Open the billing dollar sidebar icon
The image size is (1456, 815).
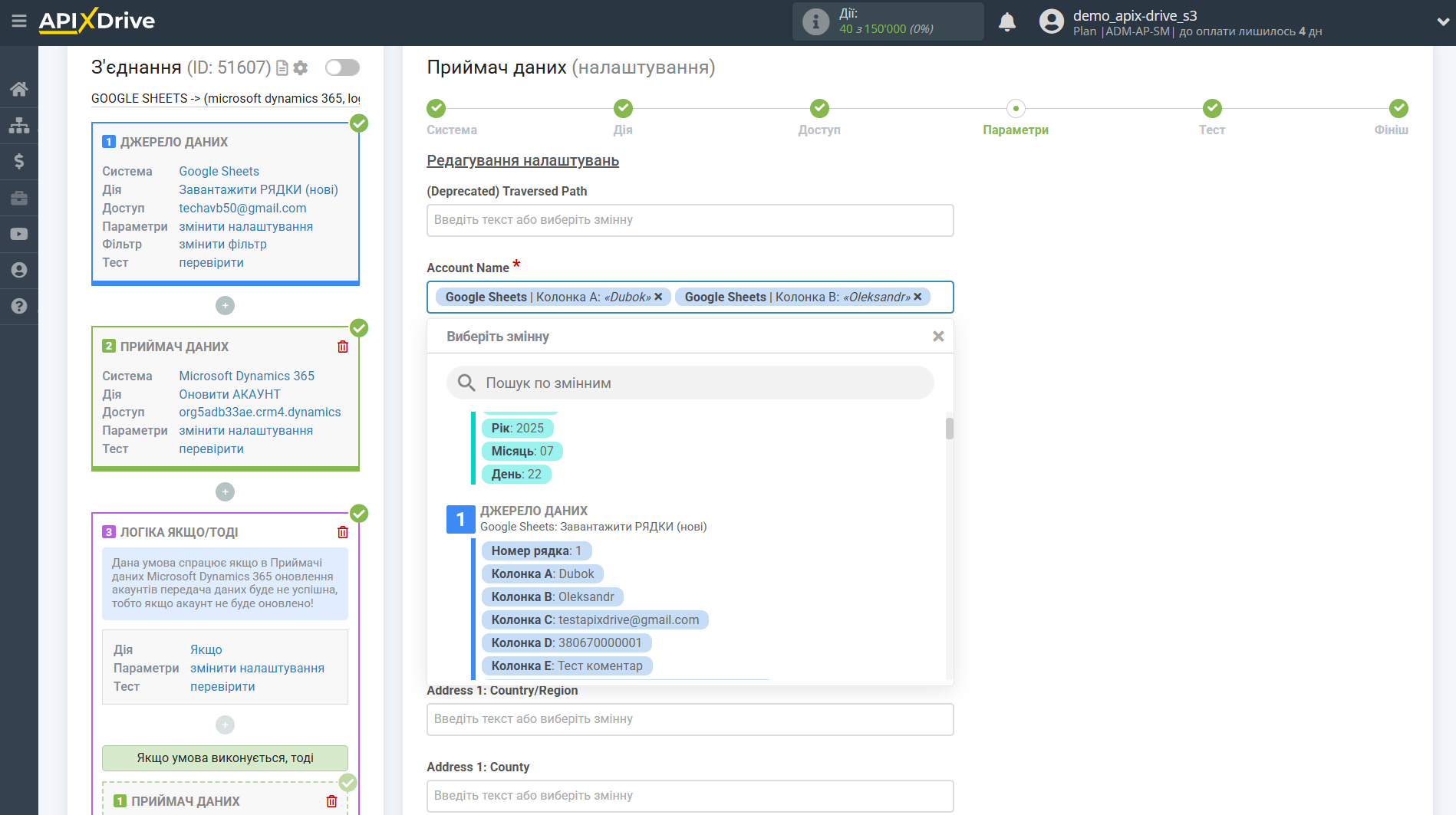point(19,161)
